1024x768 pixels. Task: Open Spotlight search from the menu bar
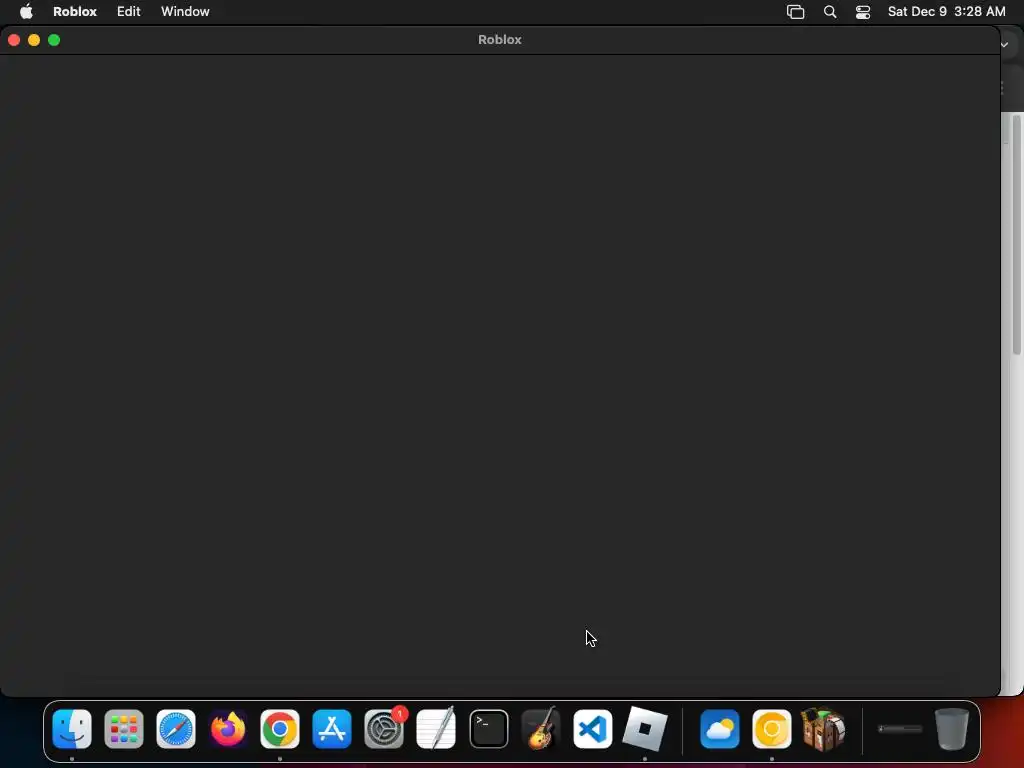830,12
